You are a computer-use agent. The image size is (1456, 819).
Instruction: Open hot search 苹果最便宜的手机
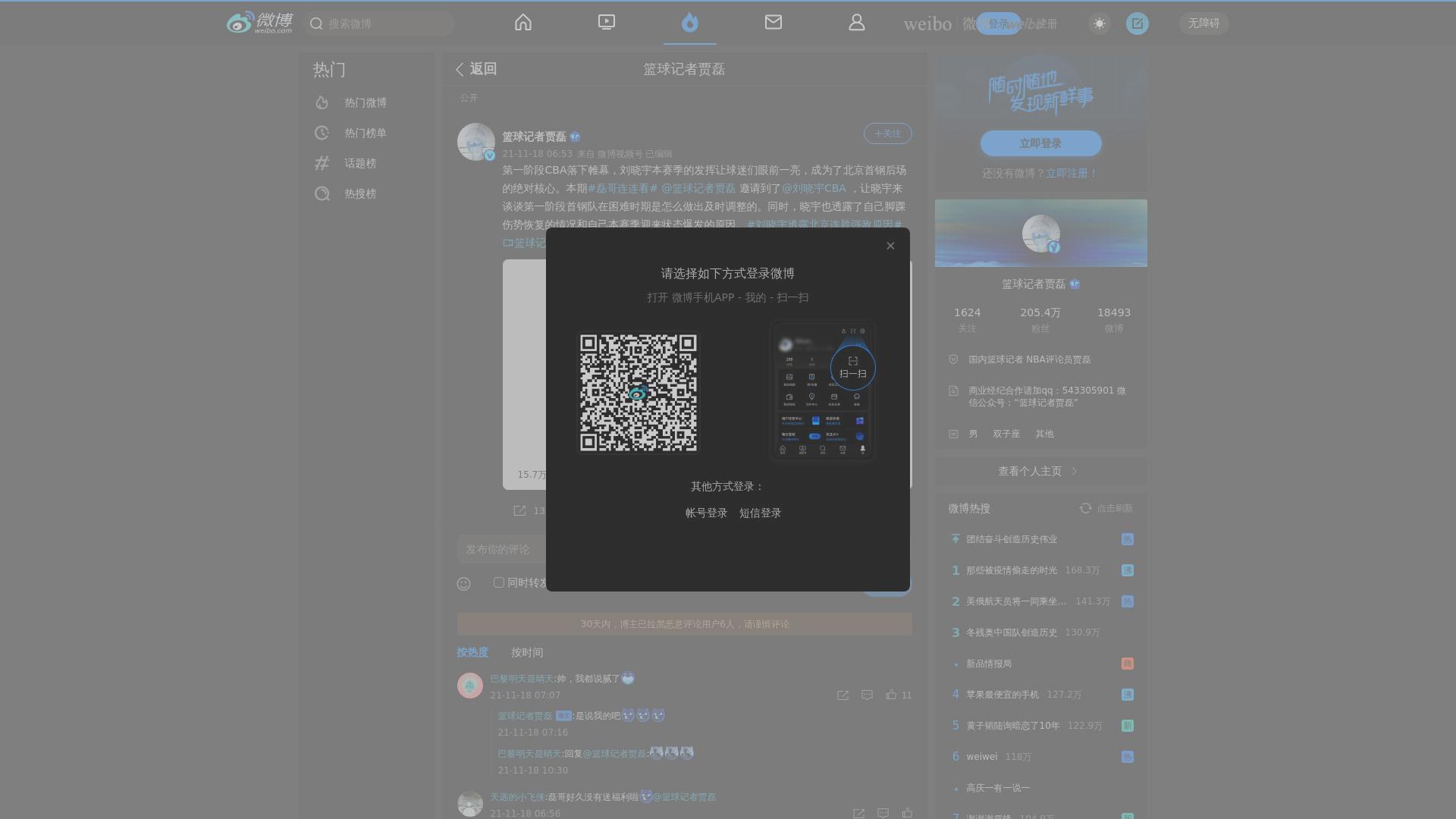[1003, 695]
